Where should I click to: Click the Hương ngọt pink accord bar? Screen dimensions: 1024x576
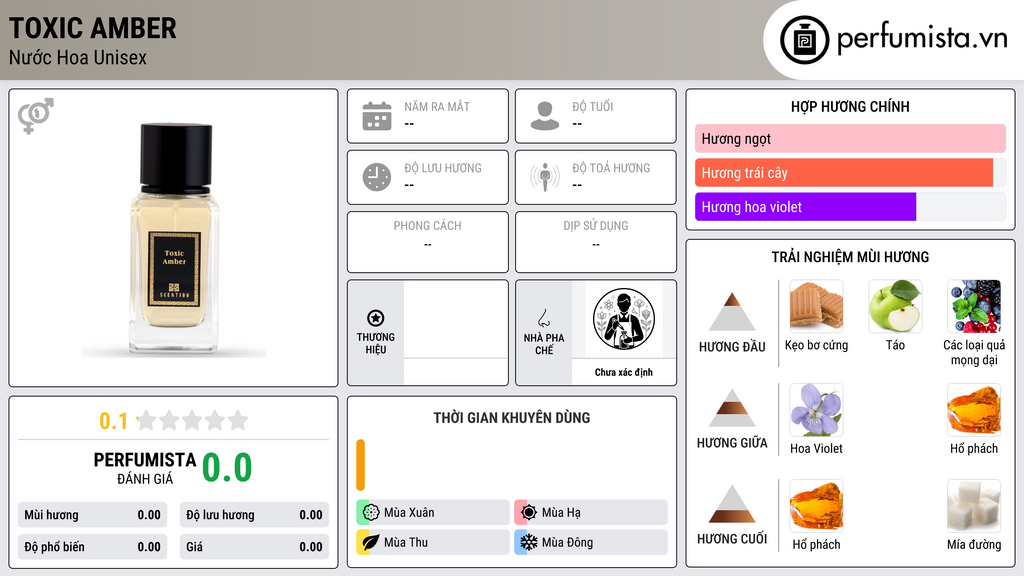point(850,138)
